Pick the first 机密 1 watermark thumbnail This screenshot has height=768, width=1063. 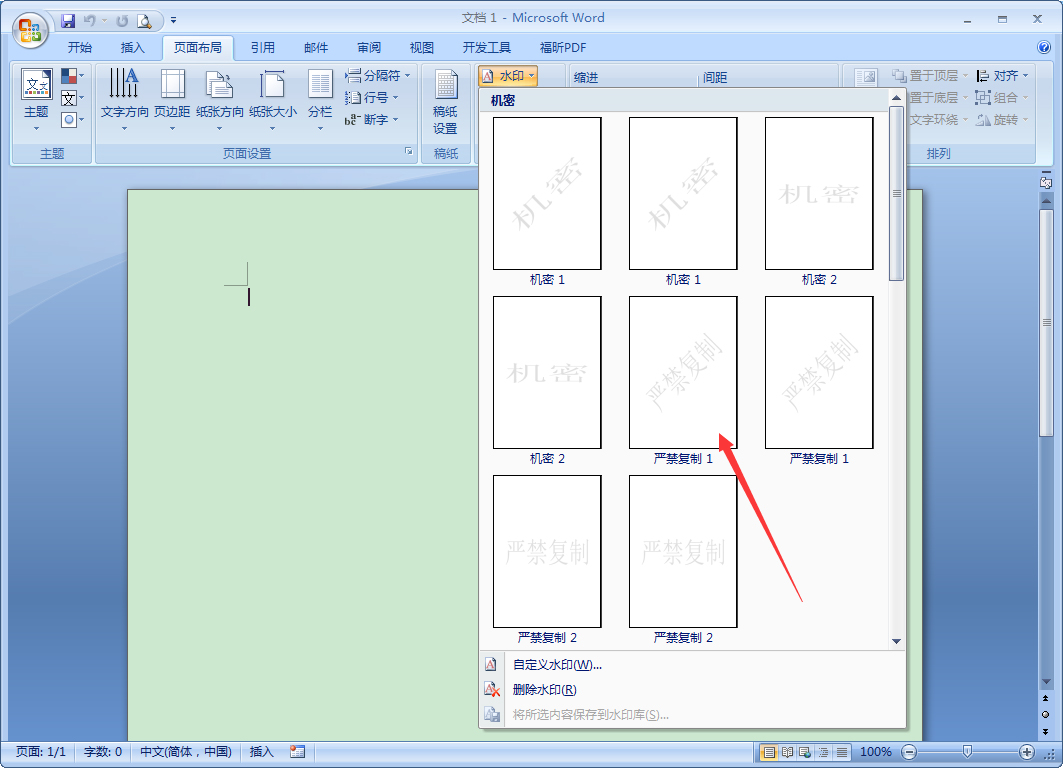click(547, 194)
